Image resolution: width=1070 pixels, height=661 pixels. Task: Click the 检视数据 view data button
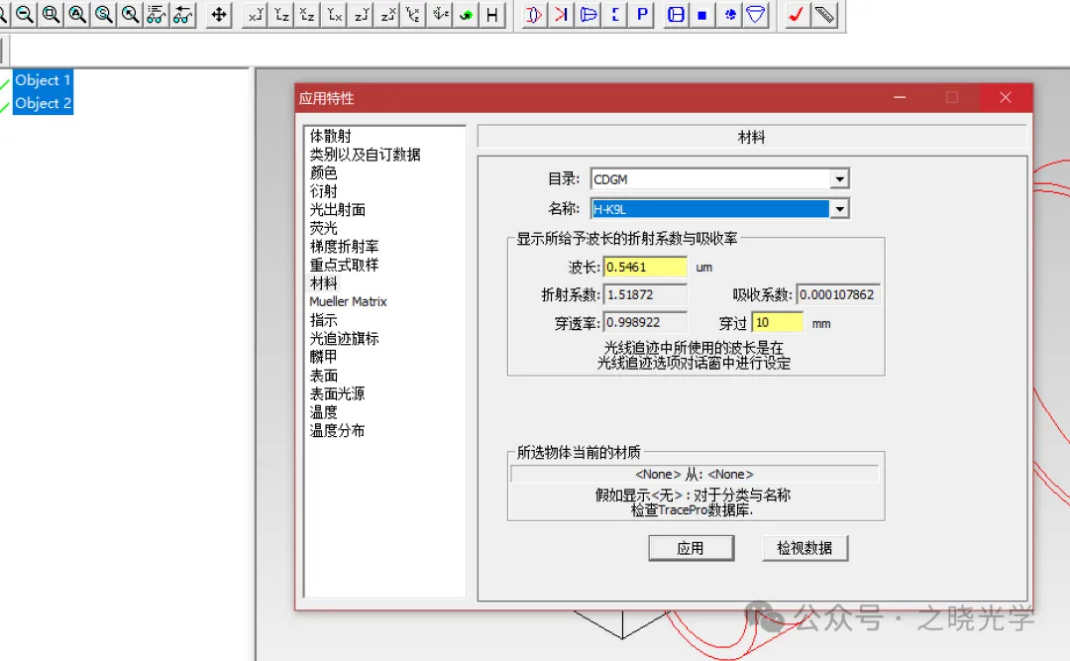pyautogui.click(x=804, y=548)
